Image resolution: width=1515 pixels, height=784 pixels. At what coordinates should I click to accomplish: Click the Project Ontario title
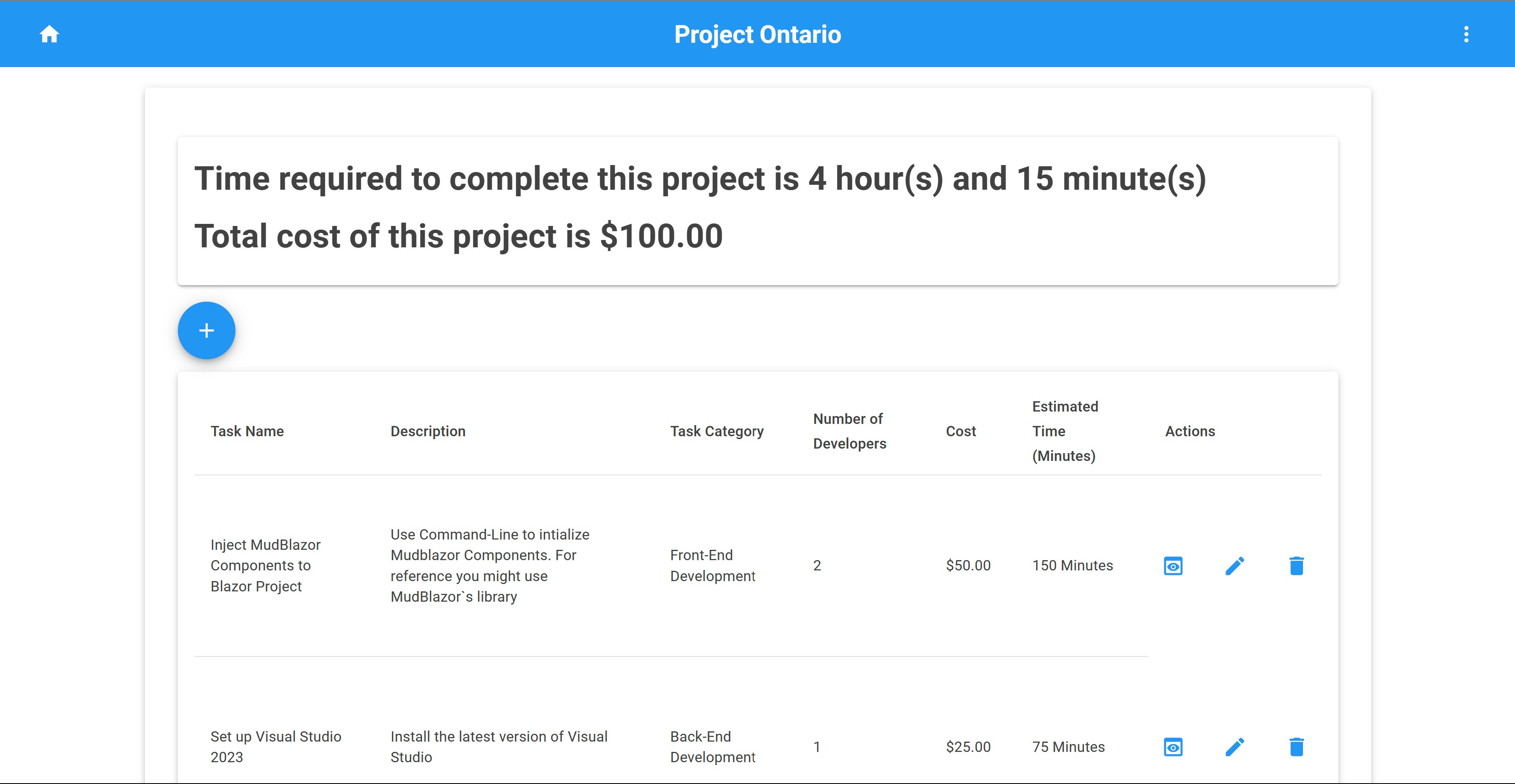(757, 34)
